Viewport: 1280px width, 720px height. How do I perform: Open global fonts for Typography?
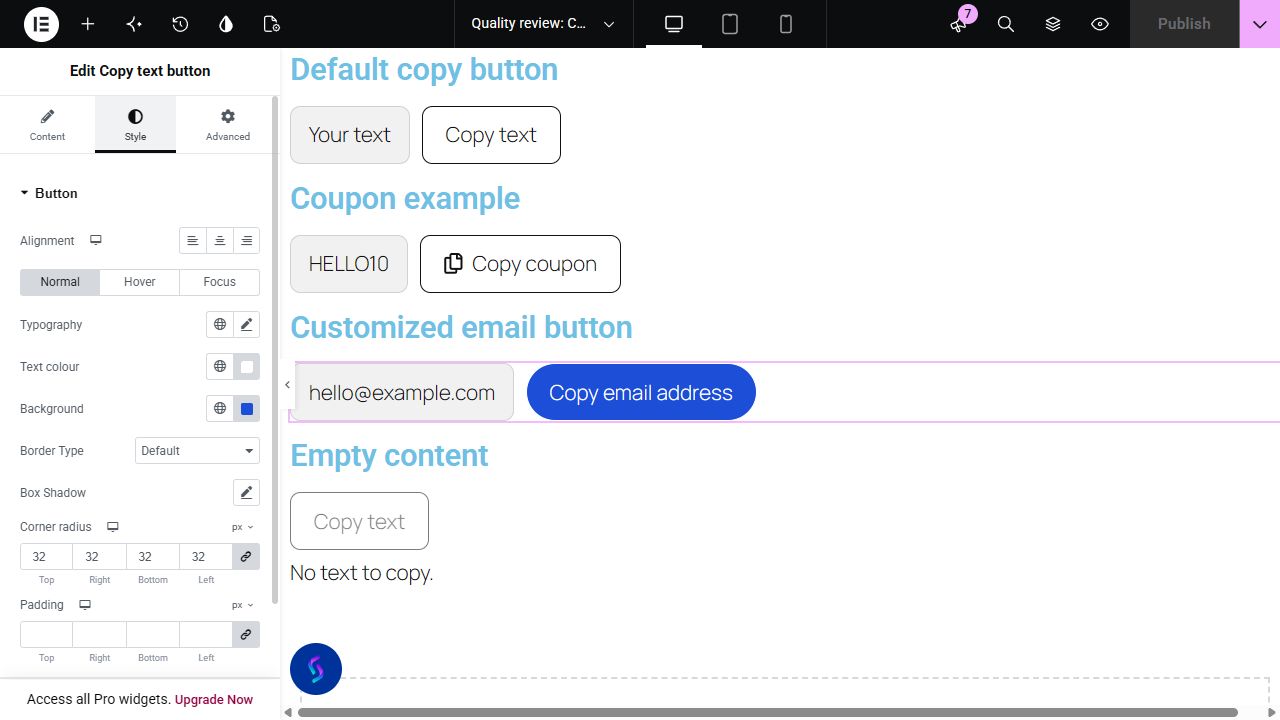220,325
